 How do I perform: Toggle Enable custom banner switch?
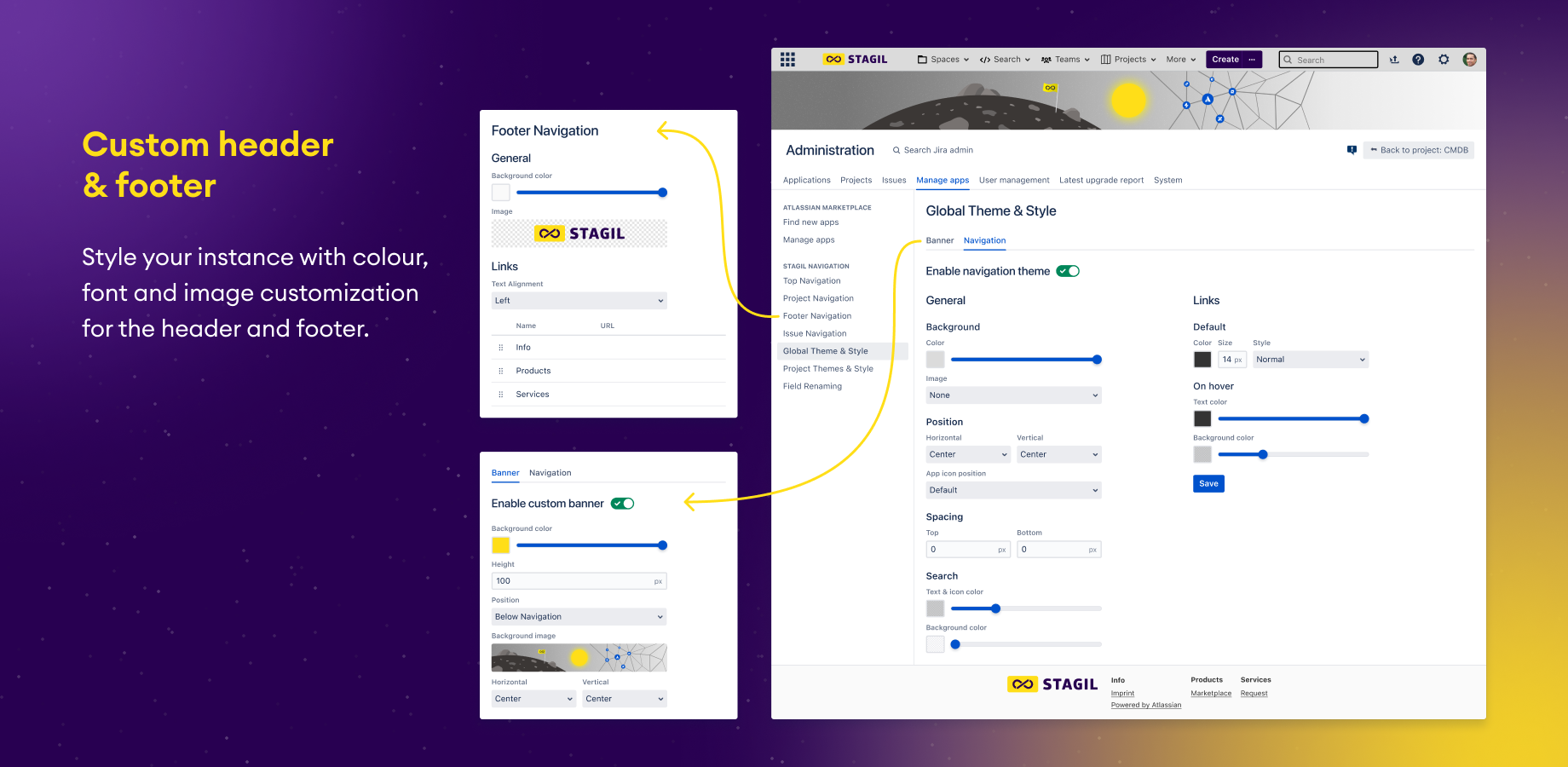623,504
